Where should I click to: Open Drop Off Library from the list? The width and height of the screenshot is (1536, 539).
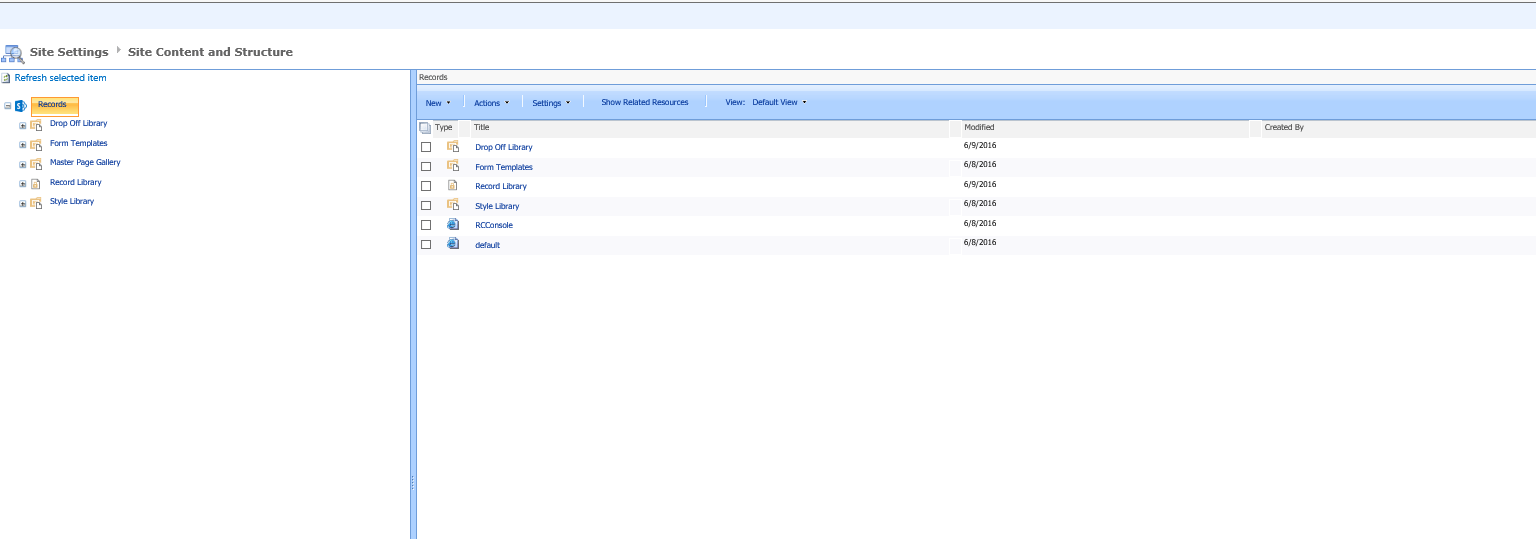pos(503,147)
